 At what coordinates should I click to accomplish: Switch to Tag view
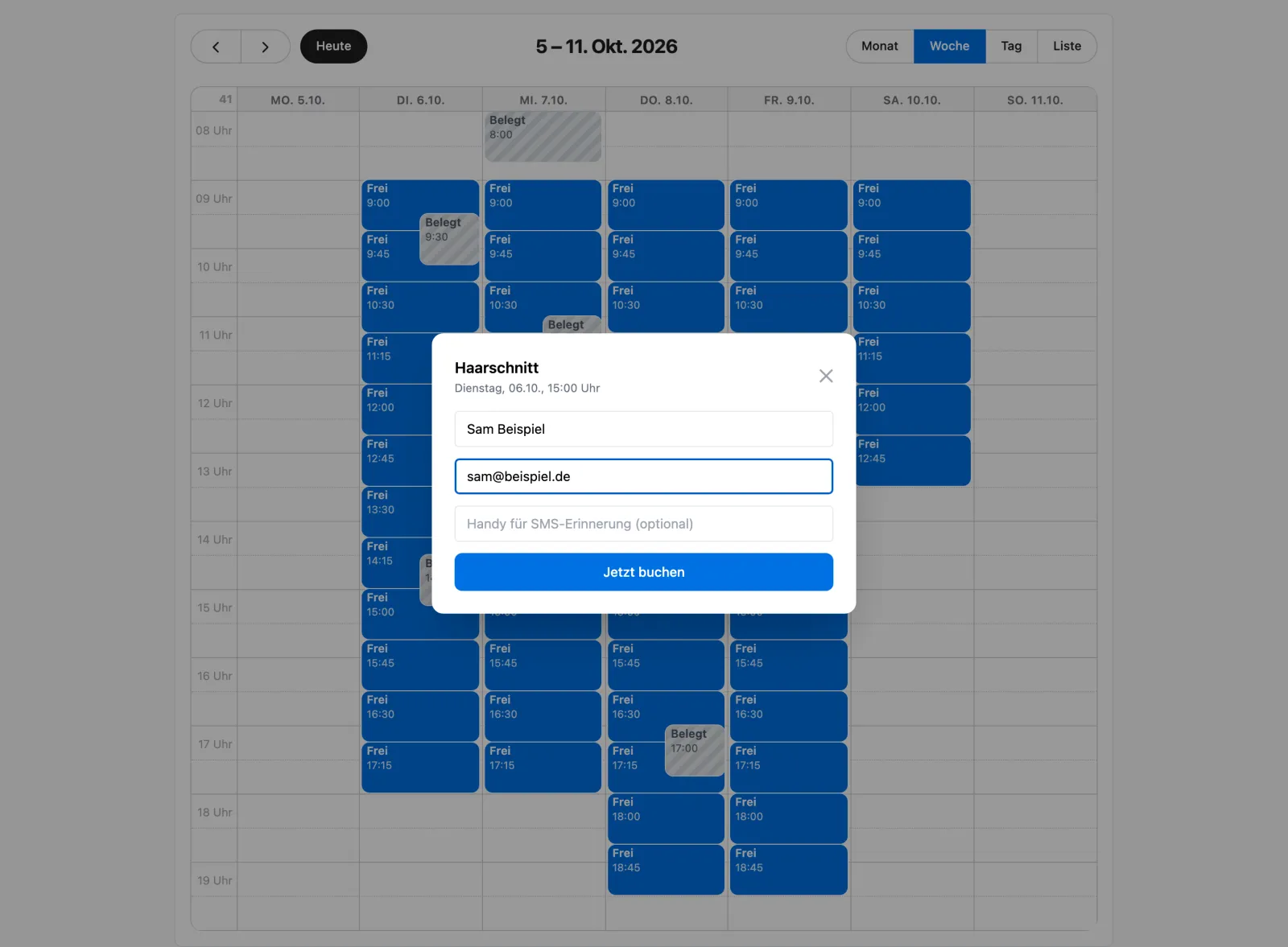(x=1011, y=47)
